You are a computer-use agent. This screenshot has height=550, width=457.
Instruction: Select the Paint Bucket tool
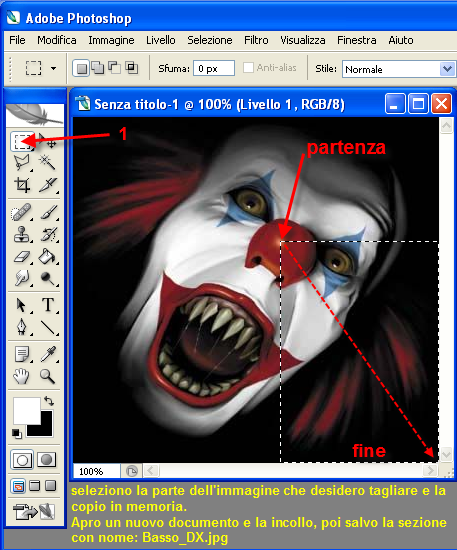48,256
